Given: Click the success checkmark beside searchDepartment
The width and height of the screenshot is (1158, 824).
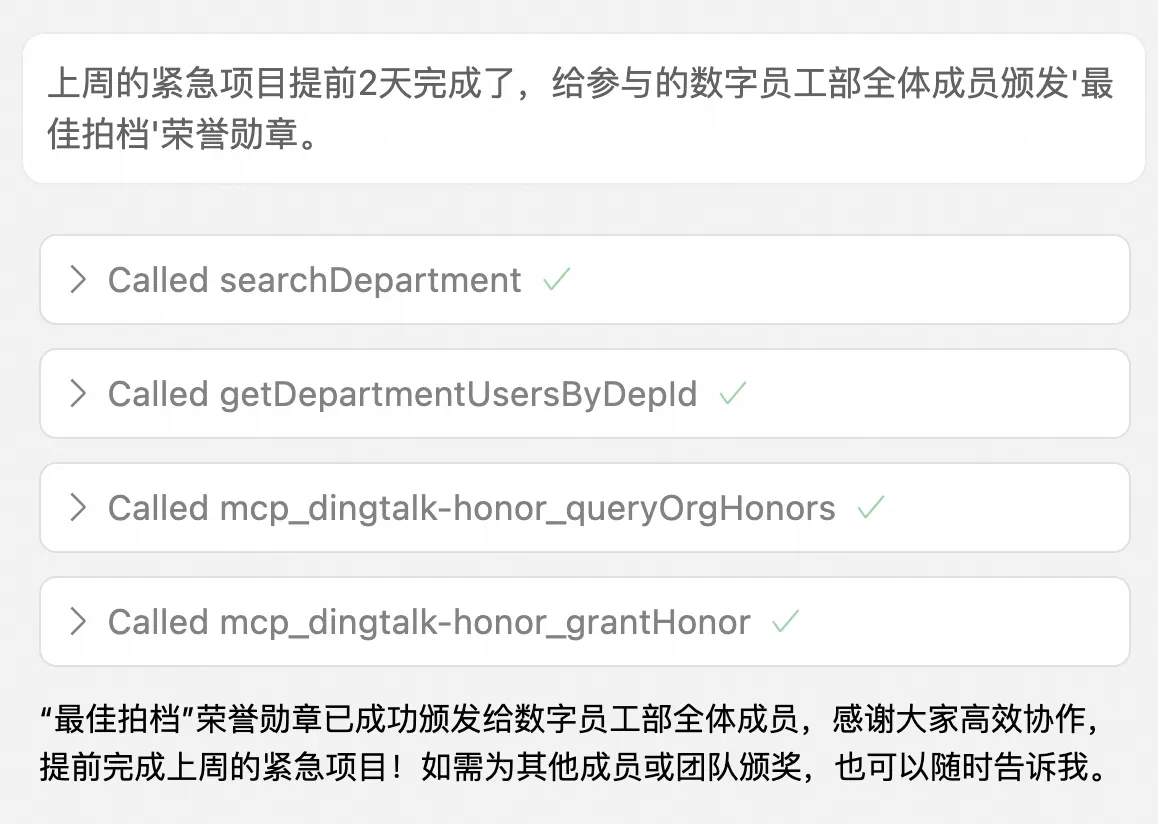Looking at the screenshot, I should pos(556,280).
